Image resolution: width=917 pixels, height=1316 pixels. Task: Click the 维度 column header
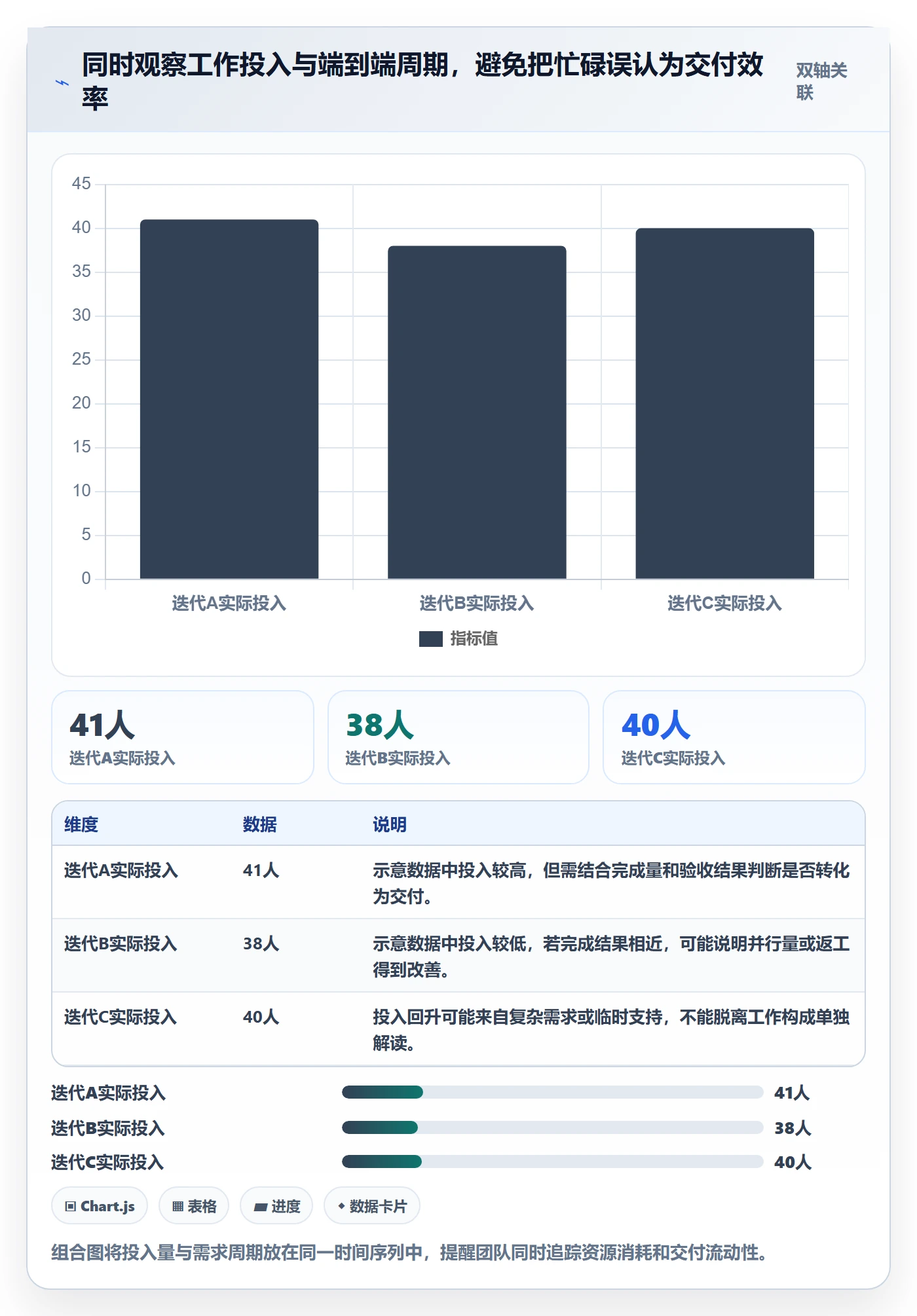click(81, 824)
